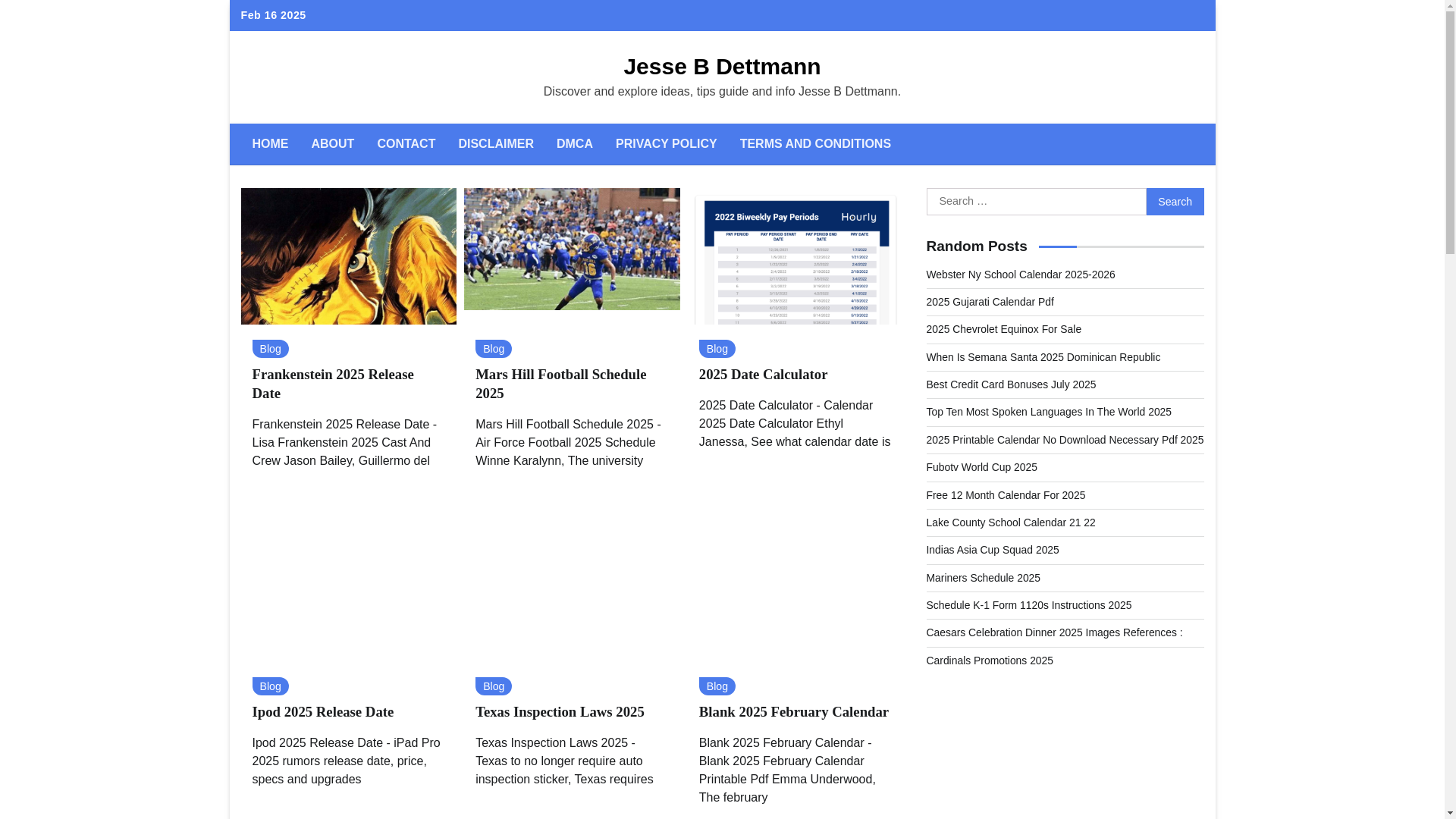The height and width of the screenshot is (819, 1456).
Task: Click Blog tag above Texas Inspection Laws 2025
Action: [494, 686]
